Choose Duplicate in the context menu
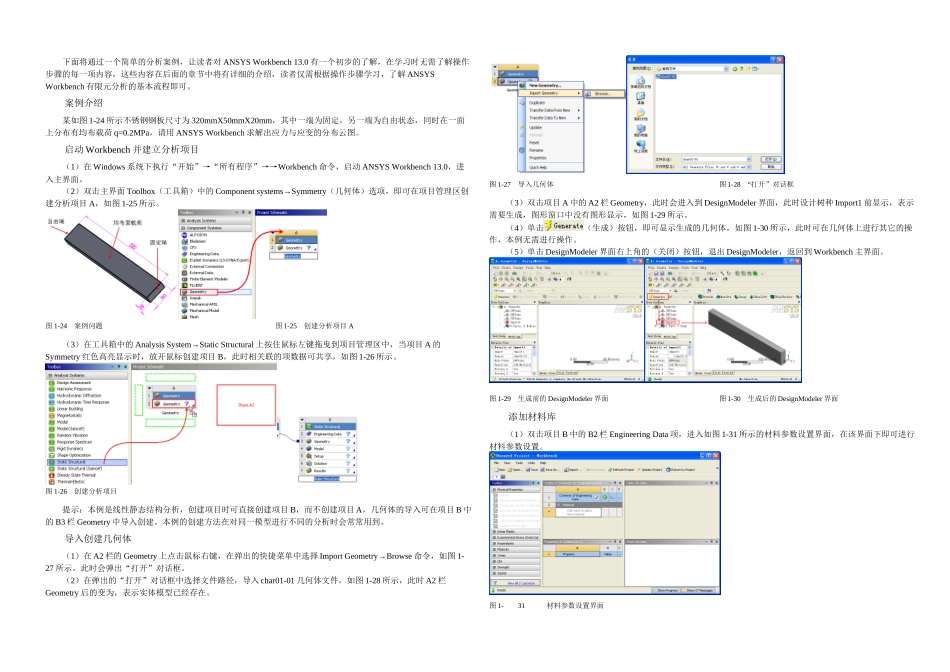Viewport: 950px width, 672px height. tap(551, 102)
